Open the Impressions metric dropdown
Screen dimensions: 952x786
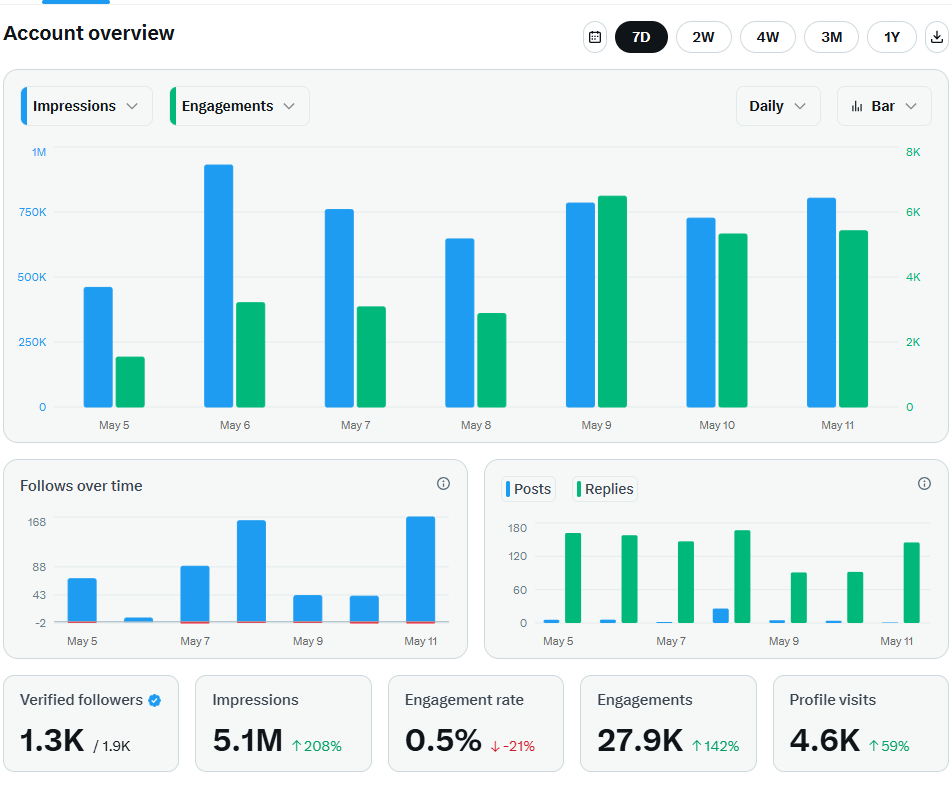(87, 106)
